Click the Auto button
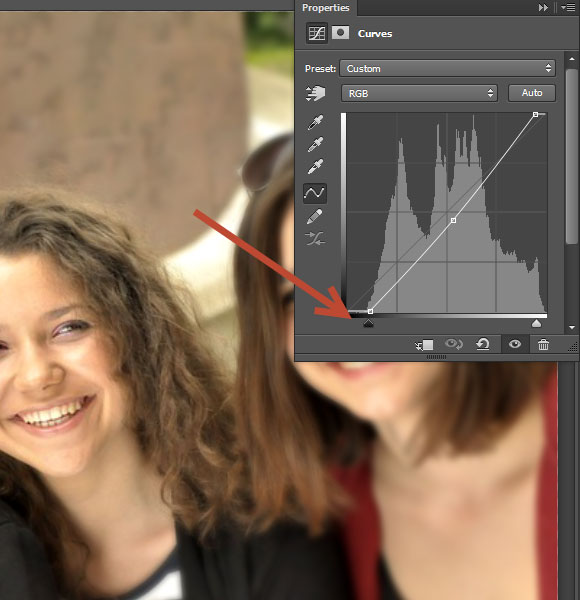The height and width of the screenshot is (600, 580). 532,93
